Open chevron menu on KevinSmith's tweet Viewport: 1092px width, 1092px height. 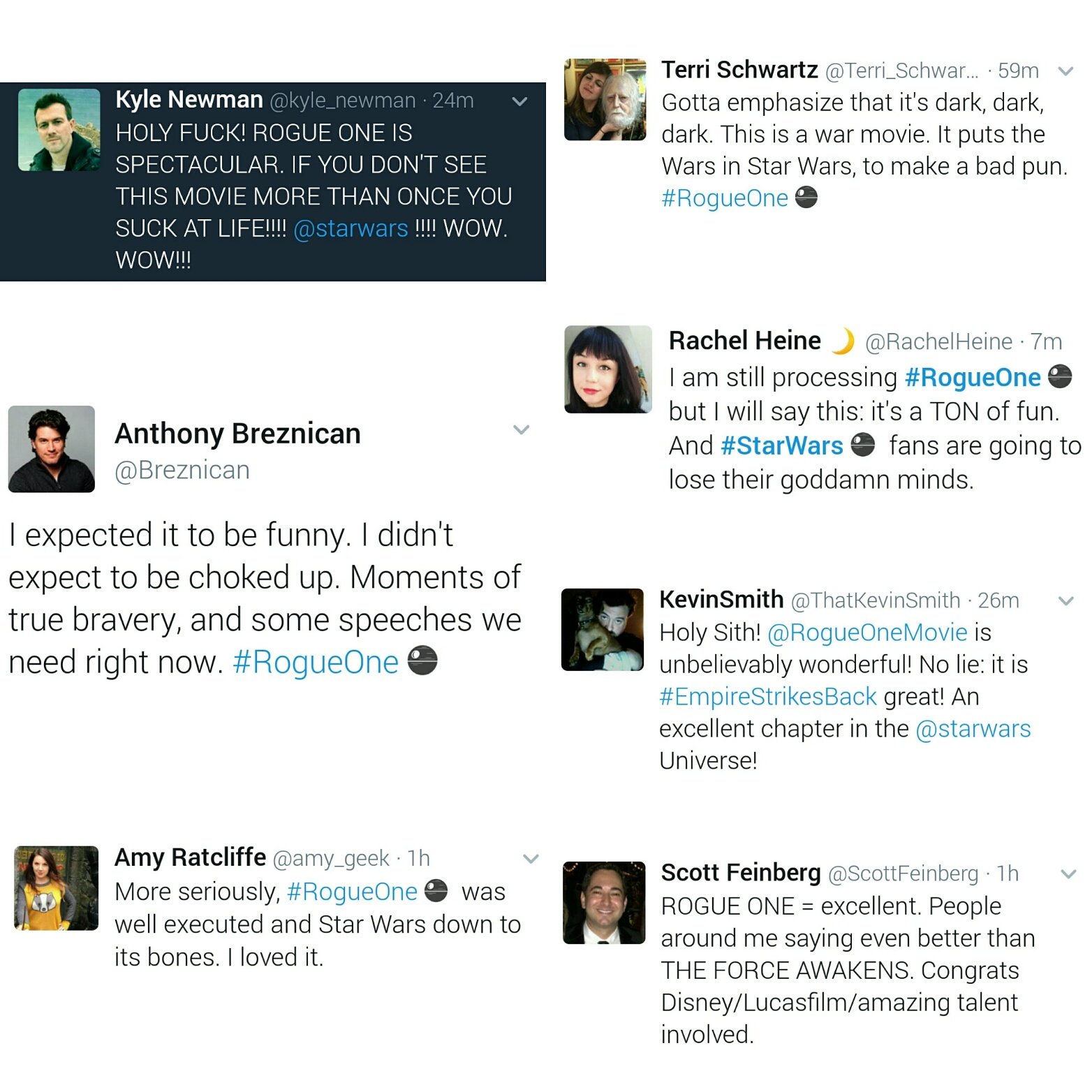coord(1065,600)
